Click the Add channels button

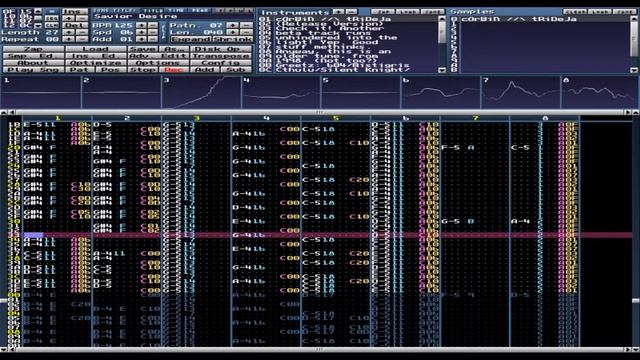(x=205, y=70)
